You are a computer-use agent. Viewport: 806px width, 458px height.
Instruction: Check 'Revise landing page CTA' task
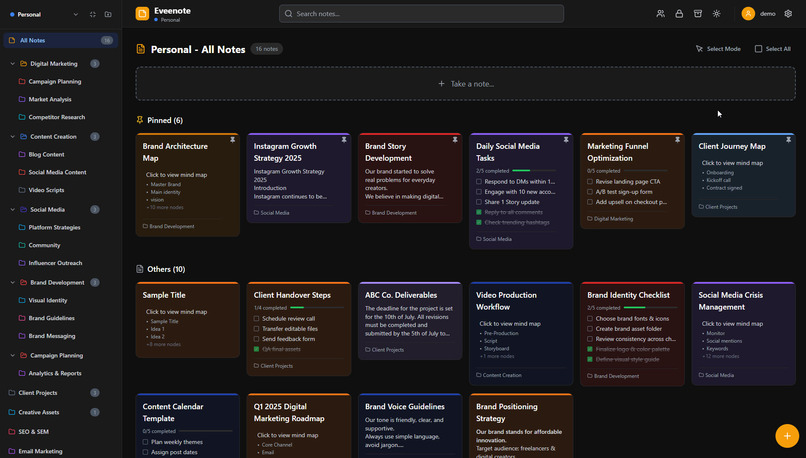click(590, 181)
